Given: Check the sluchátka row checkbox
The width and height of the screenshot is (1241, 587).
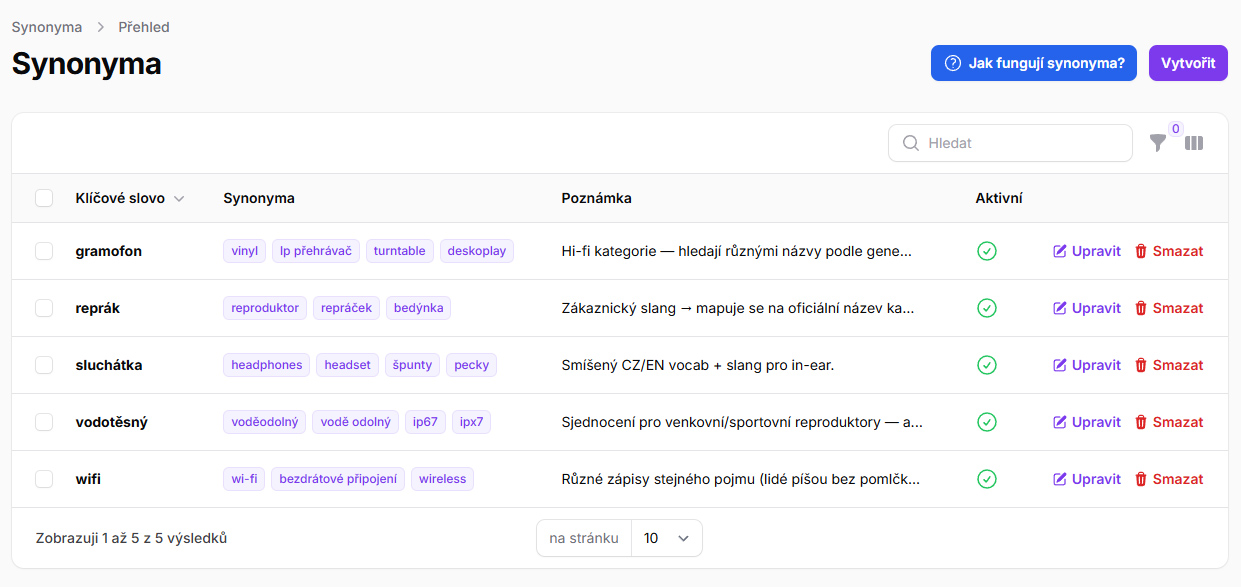Looking at the screenshot, I should 44,365.
